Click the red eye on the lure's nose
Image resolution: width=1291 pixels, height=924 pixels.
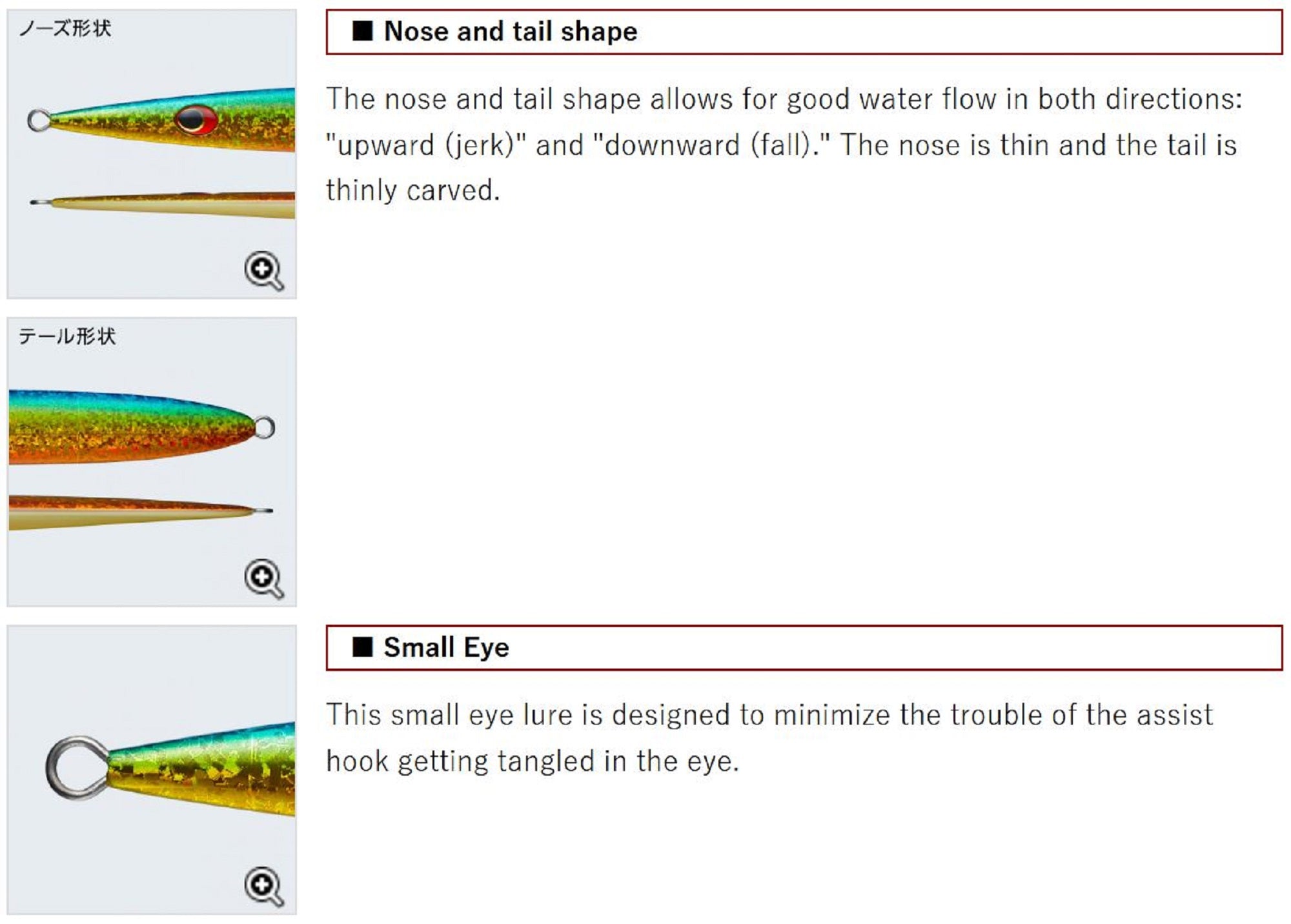tap(195, 119)
